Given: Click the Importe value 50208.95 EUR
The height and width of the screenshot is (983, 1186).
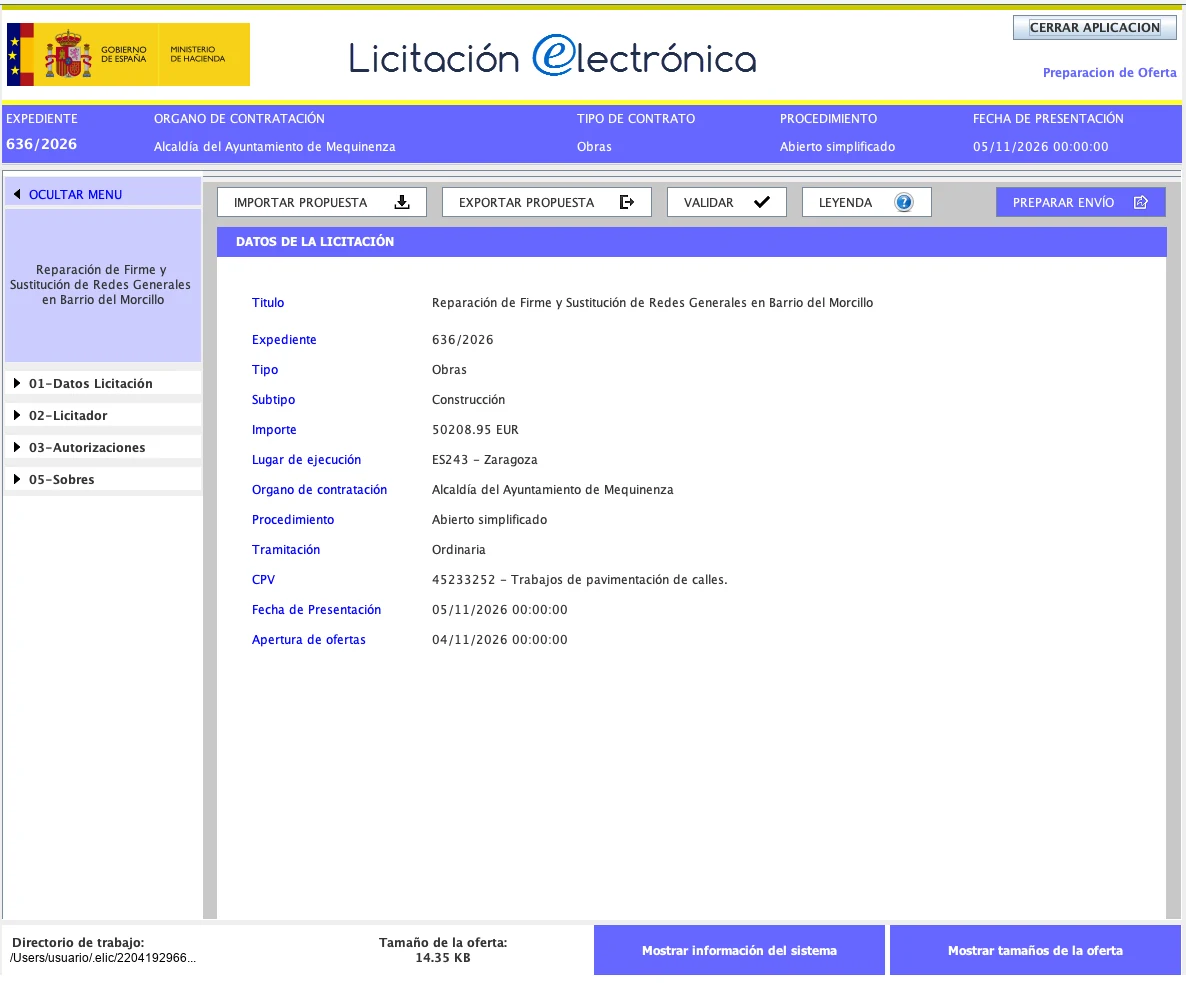Looking at the screenshot, I should click(475, 429).
